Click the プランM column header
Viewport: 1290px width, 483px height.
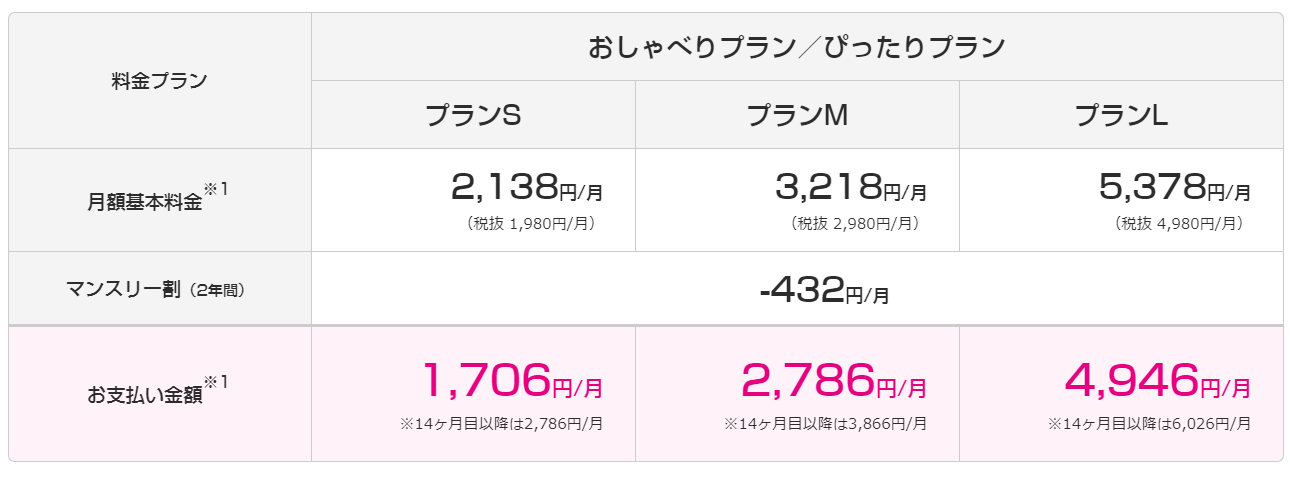pos(797,115)
